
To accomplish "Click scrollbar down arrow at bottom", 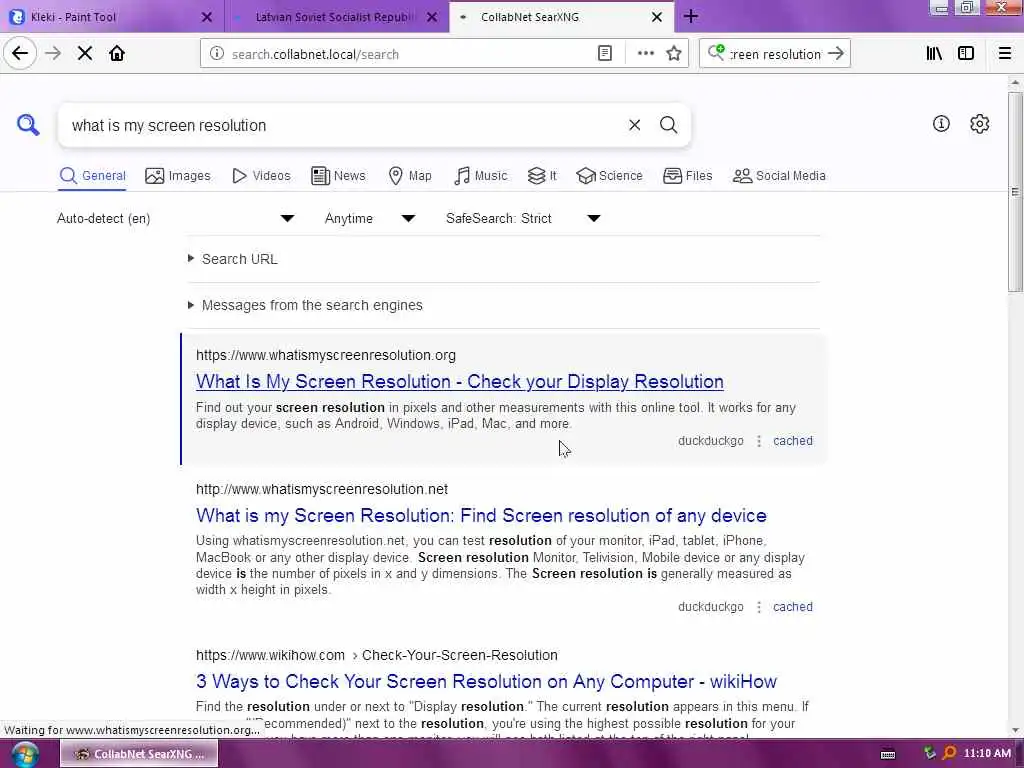I will (x=1014, y=730).
